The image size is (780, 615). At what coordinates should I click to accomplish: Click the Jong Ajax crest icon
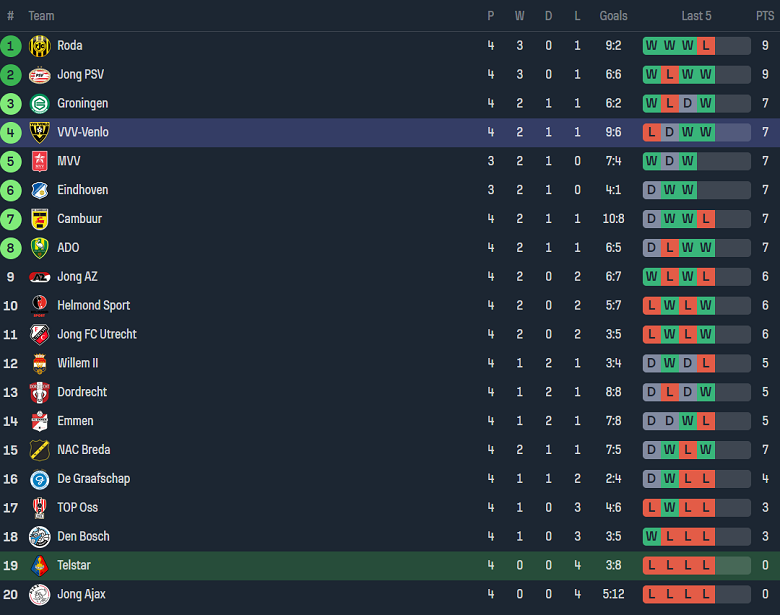point(39,595)
